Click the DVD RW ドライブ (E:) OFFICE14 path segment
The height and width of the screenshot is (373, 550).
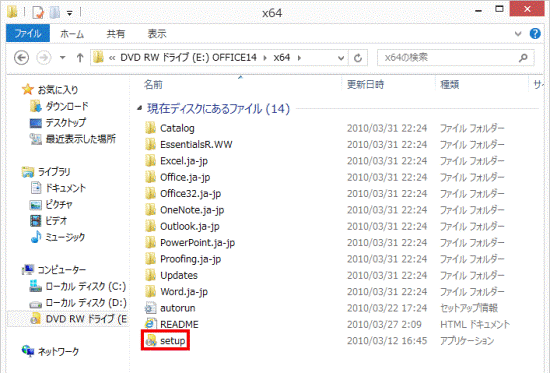click(x=188, y=58)
